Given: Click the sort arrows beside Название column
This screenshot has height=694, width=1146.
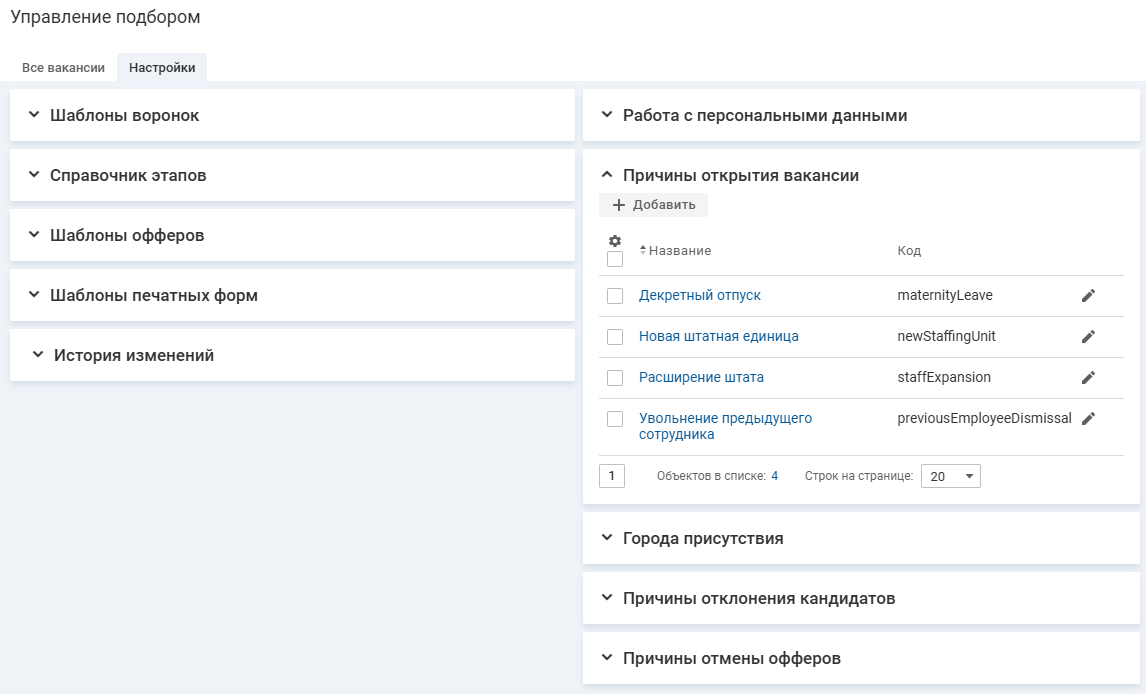Looking at the screenshot, I should click(x=643, y=250).
